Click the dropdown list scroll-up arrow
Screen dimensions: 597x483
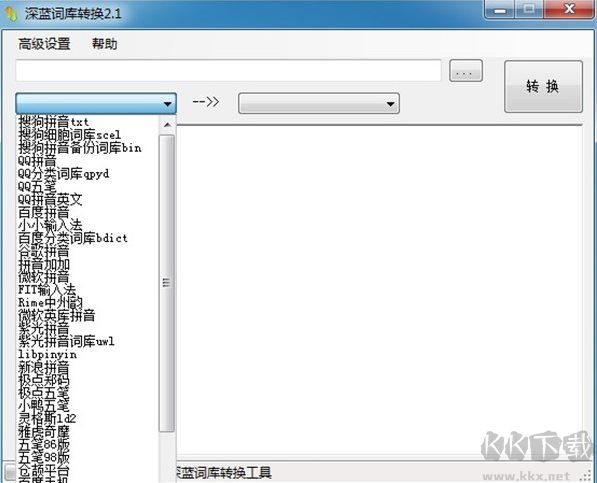167,125
